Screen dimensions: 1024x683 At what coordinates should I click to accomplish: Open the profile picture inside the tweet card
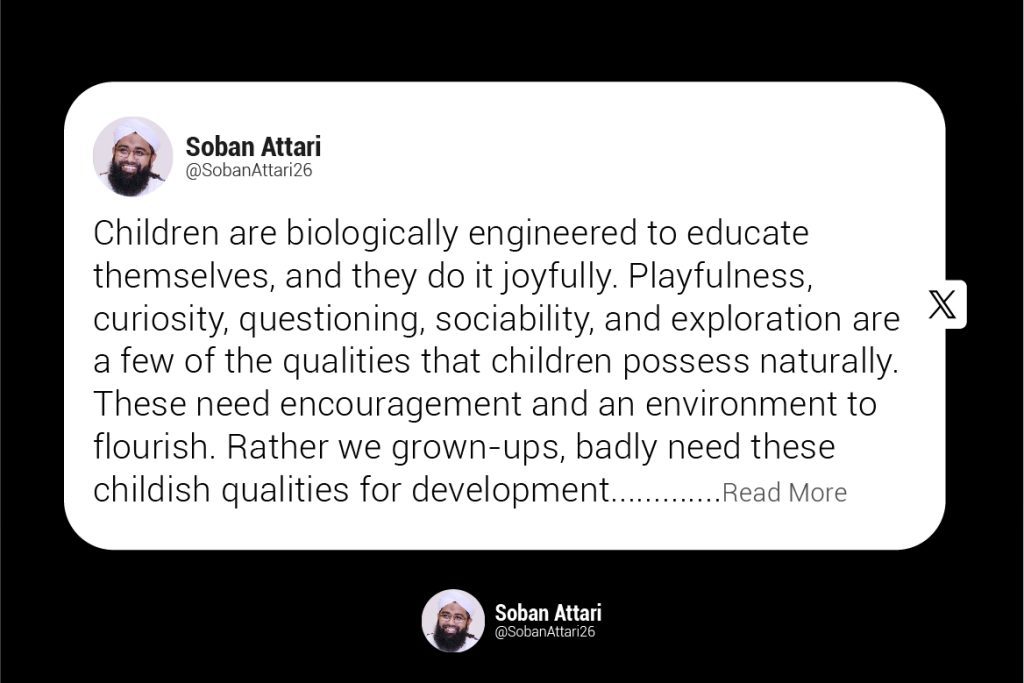(133, 157)
